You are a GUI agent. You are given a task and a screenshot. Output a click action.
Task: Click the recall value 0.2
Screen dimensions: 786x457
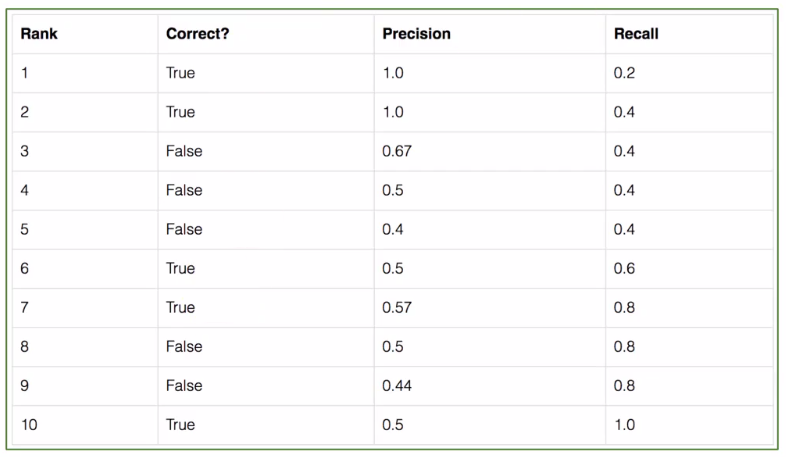click(624, 73)
